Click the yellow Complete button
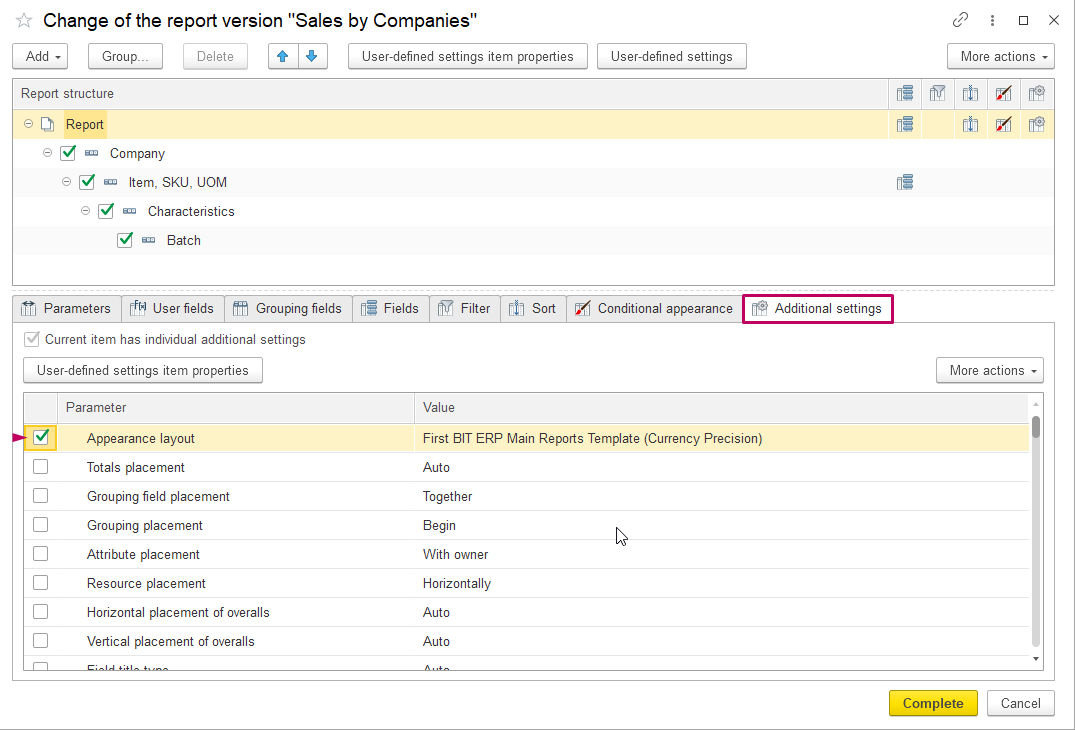This screenshot has height=730, width=1075. (933, 703)
